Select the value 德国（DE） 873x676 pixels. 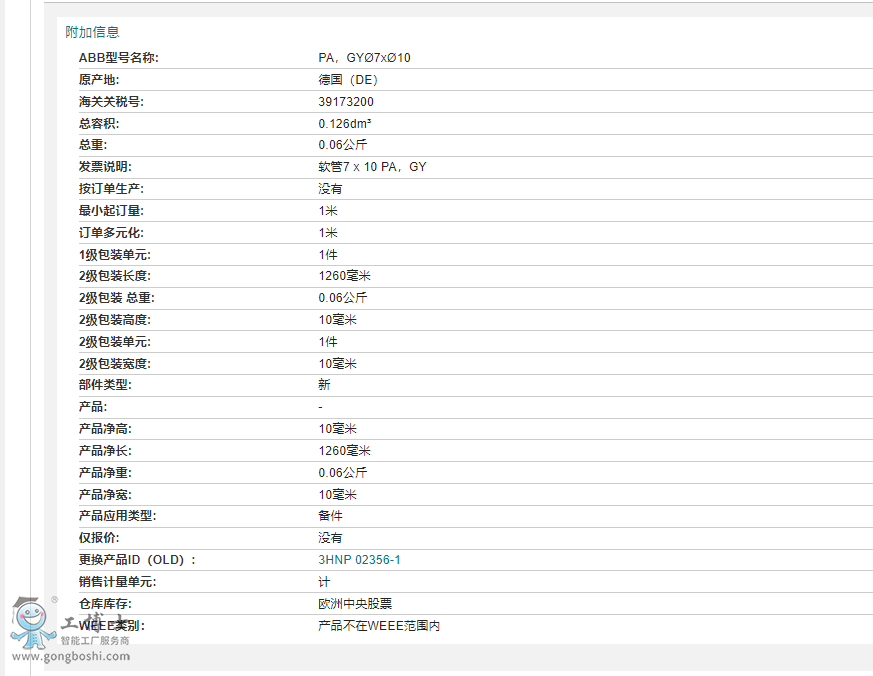[348, 80]
